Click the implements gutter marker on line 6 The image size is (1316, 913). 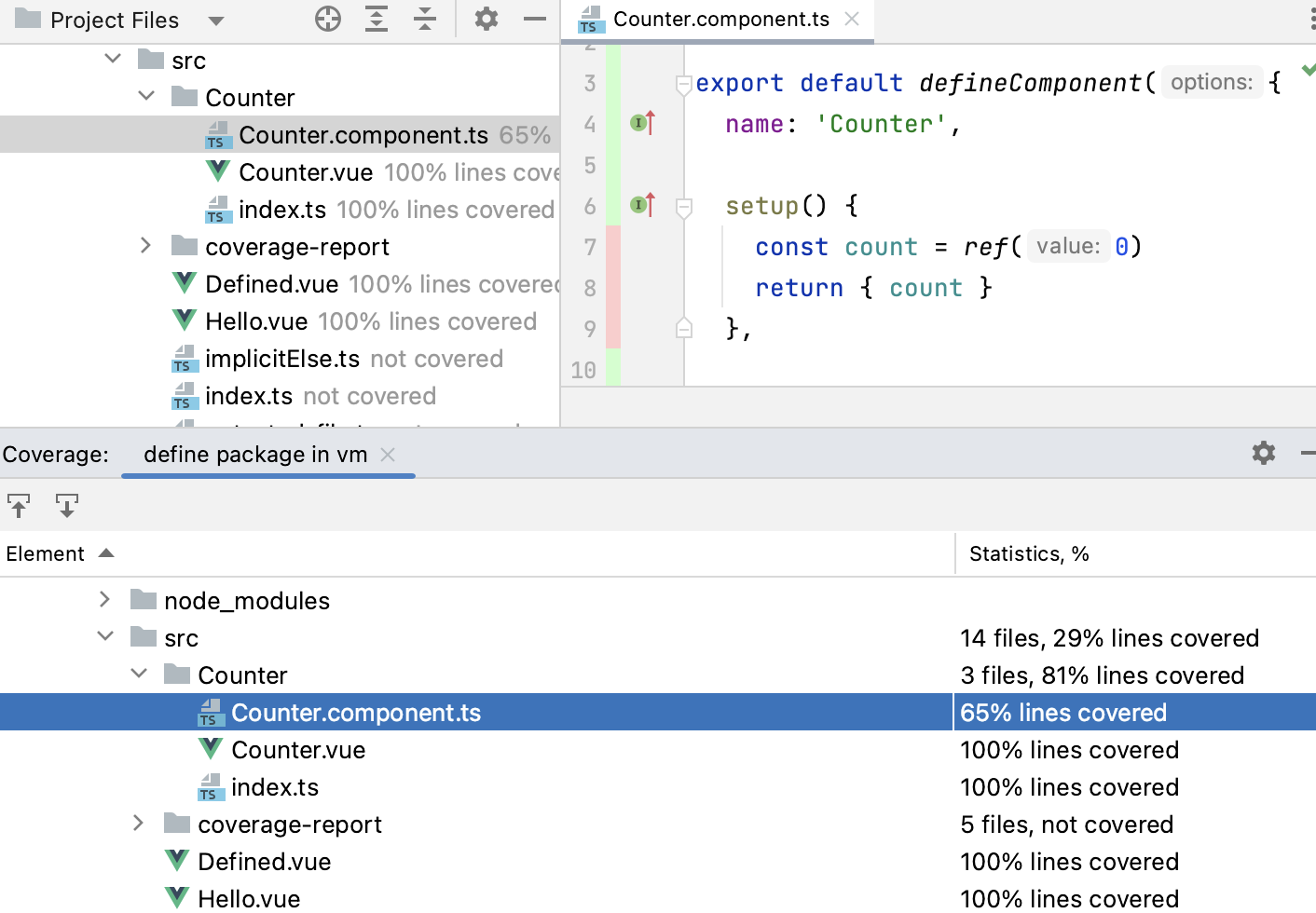pos(642,205)
